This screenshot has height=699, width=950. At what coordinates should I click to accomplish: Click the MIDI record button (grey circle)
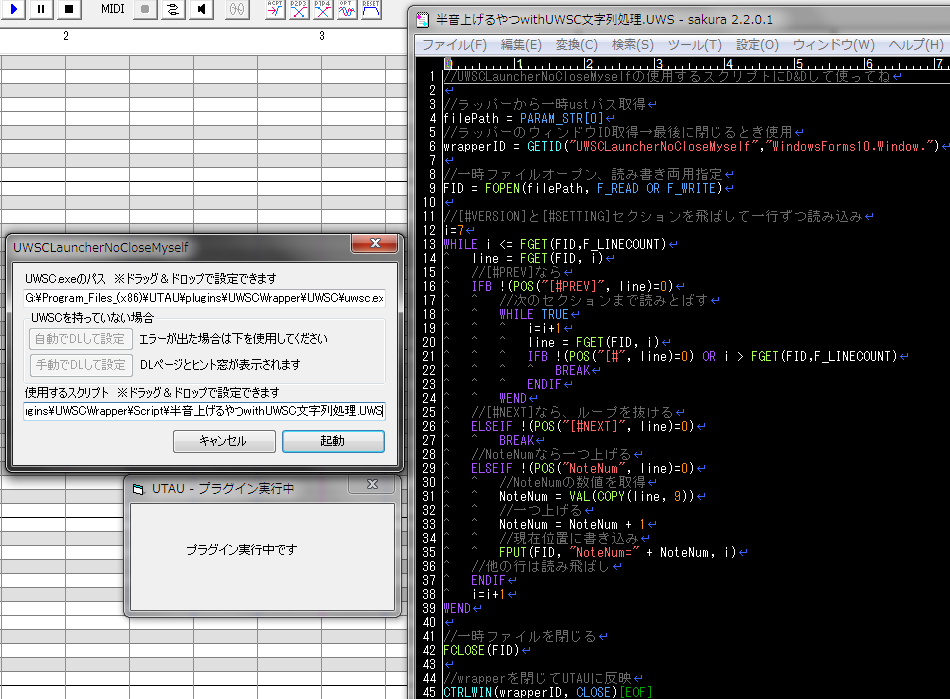pos(145,9)
